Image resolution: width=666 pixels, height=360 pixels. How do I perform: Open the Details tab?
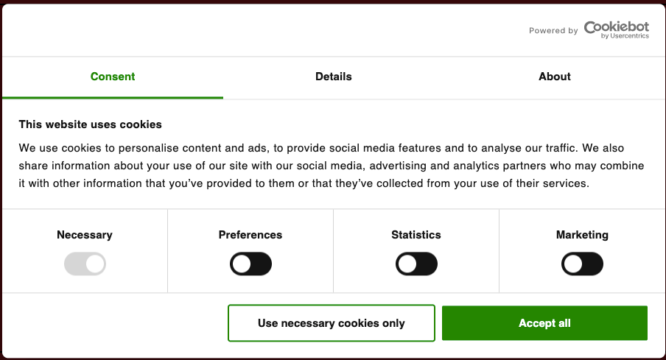(x=333, y=77)
